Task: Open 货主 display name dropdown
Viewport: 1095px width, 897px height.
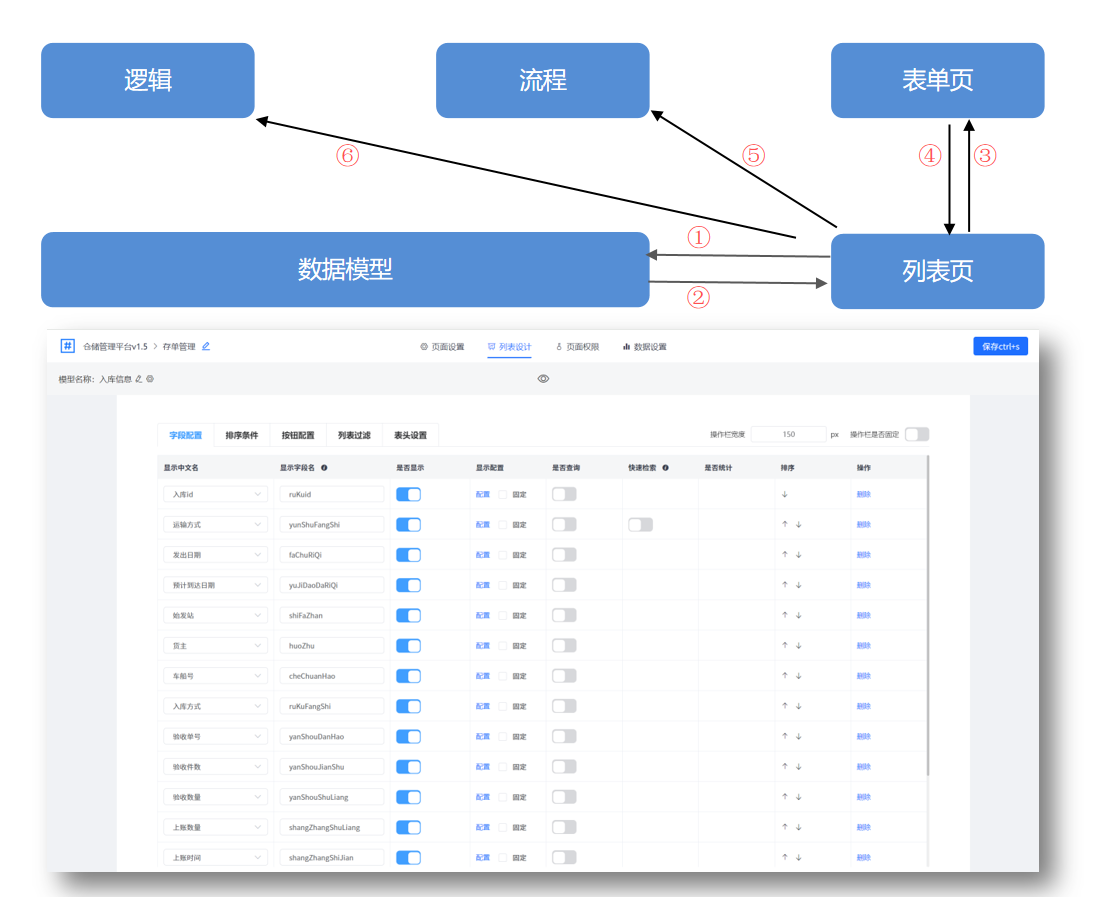Action: [215, 646]
